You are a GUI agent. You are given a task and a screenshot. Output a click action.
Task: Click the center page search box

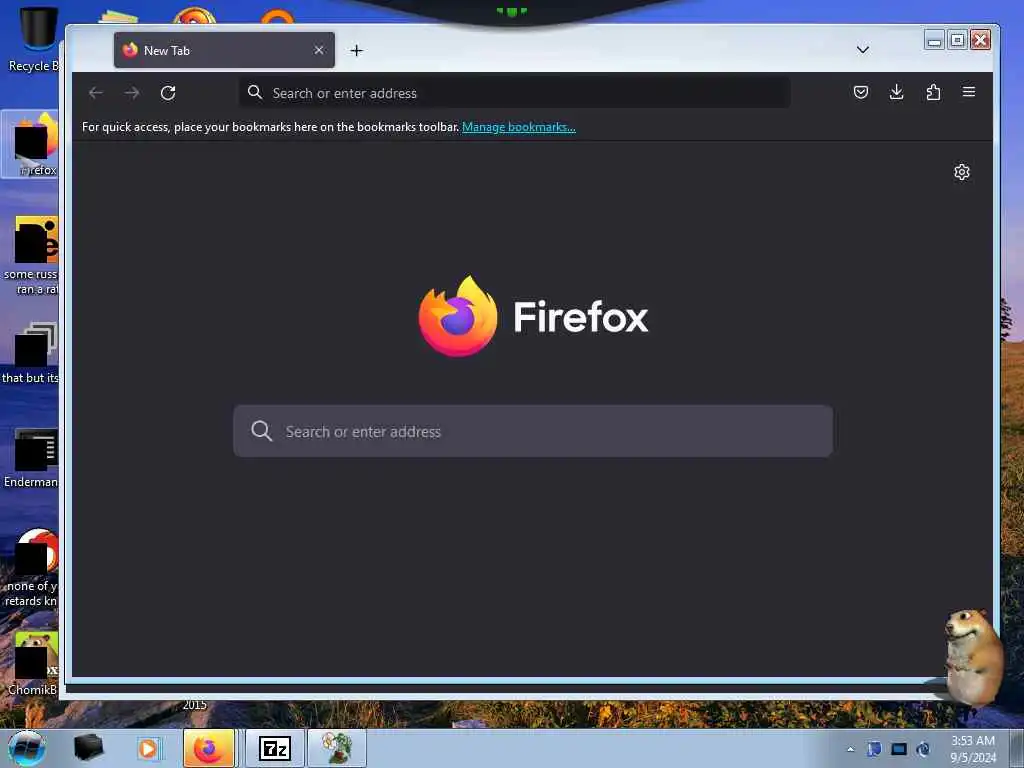coord(533,431)
